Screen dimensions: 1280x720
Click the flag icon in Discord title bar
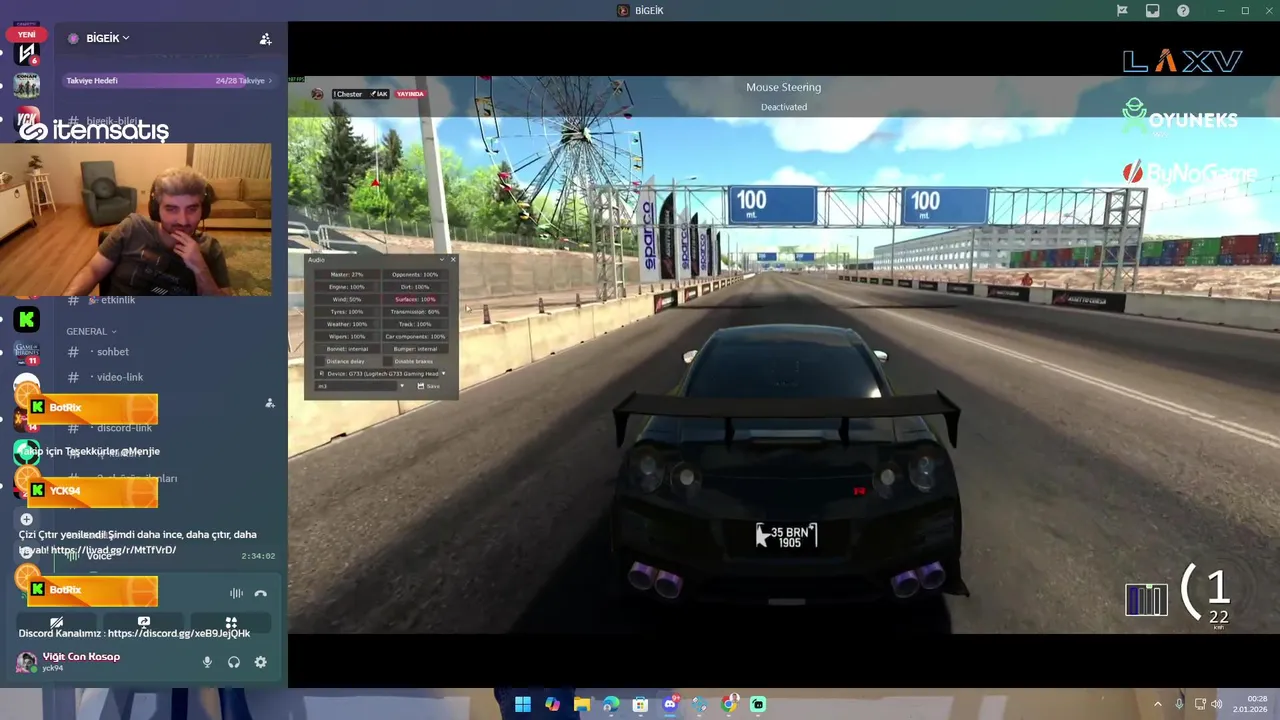click(x=1122, y=11)
